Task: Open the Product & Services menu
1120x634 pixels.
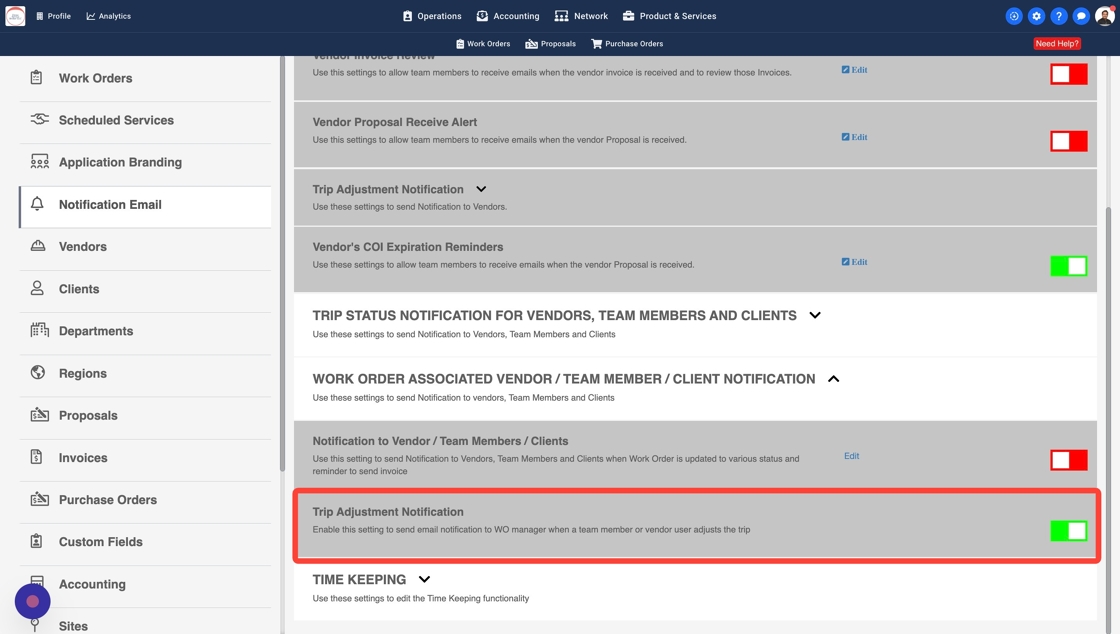Action: pyautogui.click(x=669, y=16)
